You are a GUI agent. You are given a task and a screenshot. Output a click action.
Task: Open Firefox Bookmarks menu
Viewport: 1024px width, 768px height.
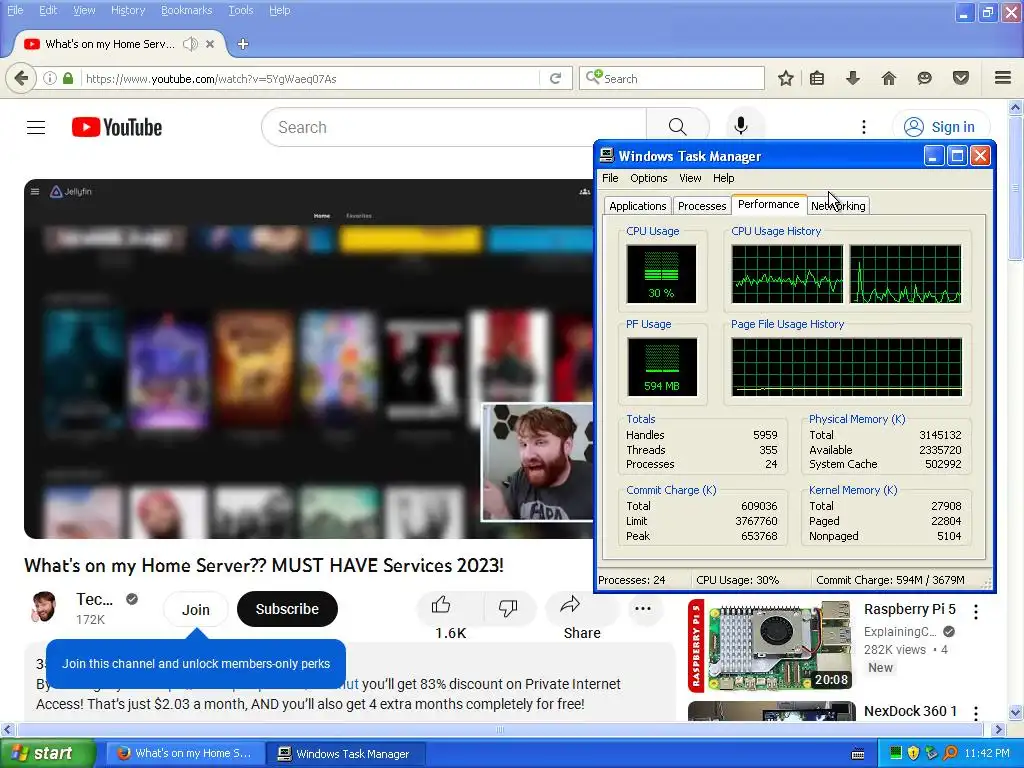[x=186, y=10]
